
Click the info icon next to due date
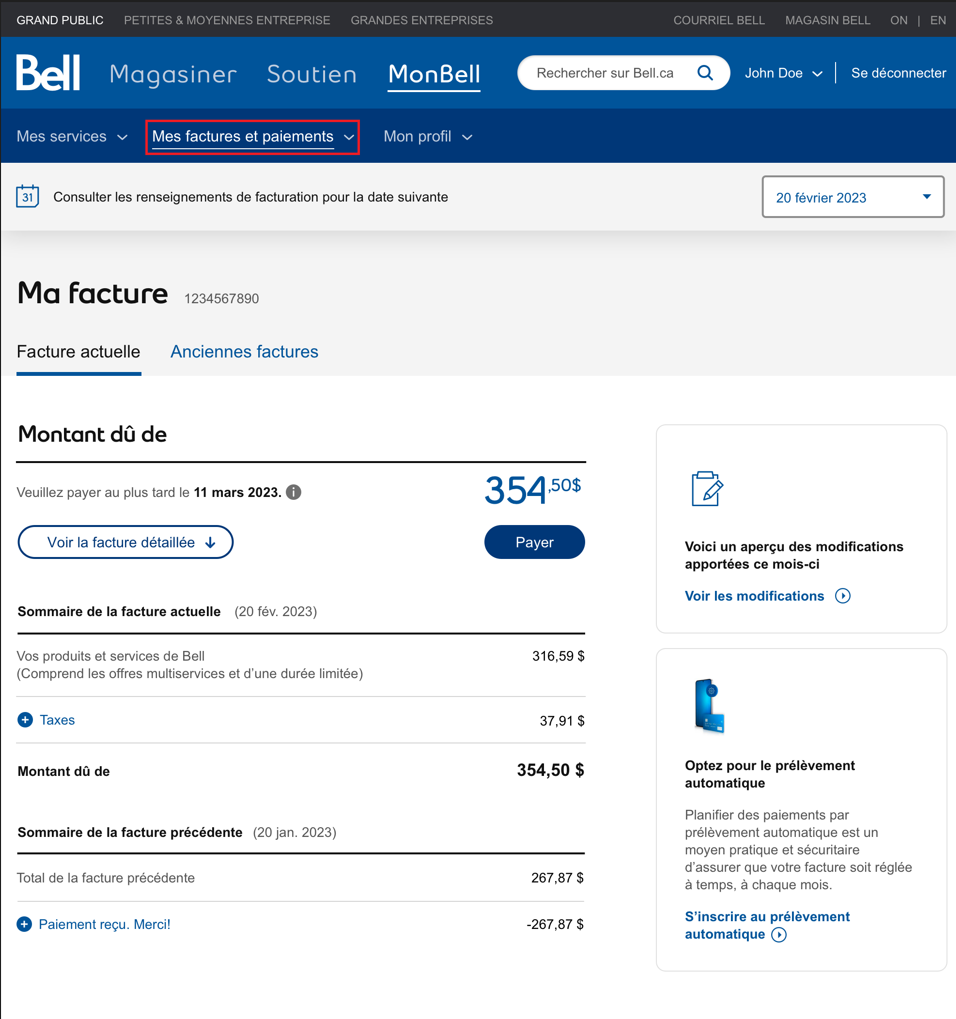[x=294, y=492]
